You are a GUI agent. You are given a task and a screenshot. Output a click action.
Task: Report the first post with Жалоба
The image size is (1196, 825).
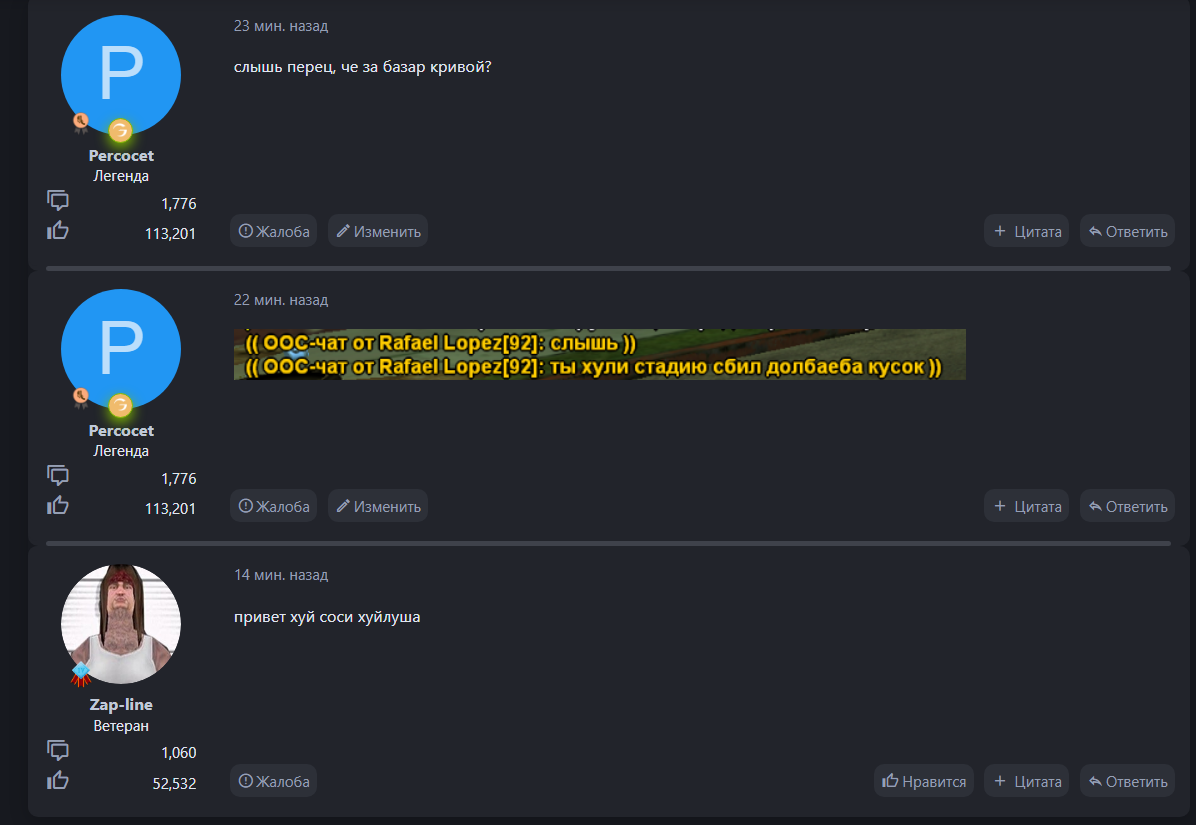[274, 231]
